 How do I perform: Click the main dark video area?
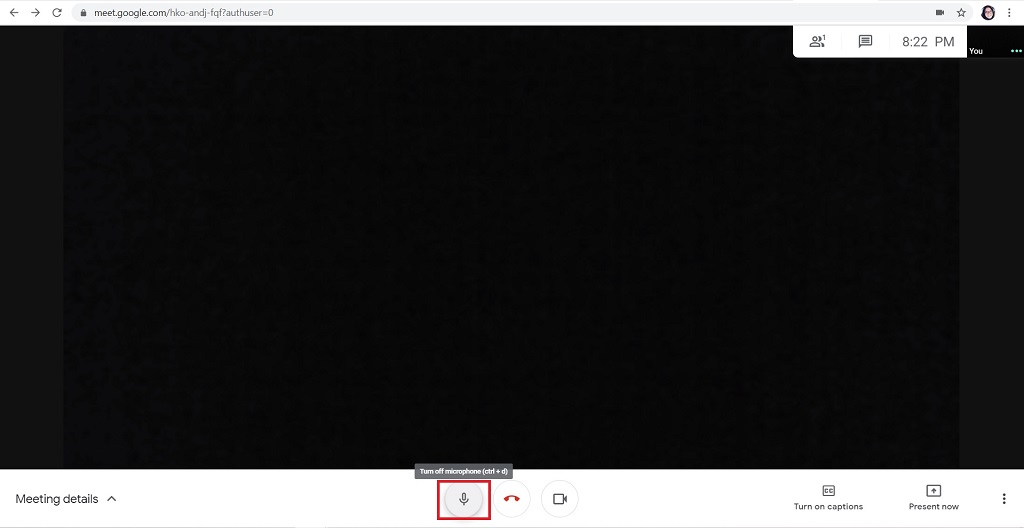[x=512, y=250]
